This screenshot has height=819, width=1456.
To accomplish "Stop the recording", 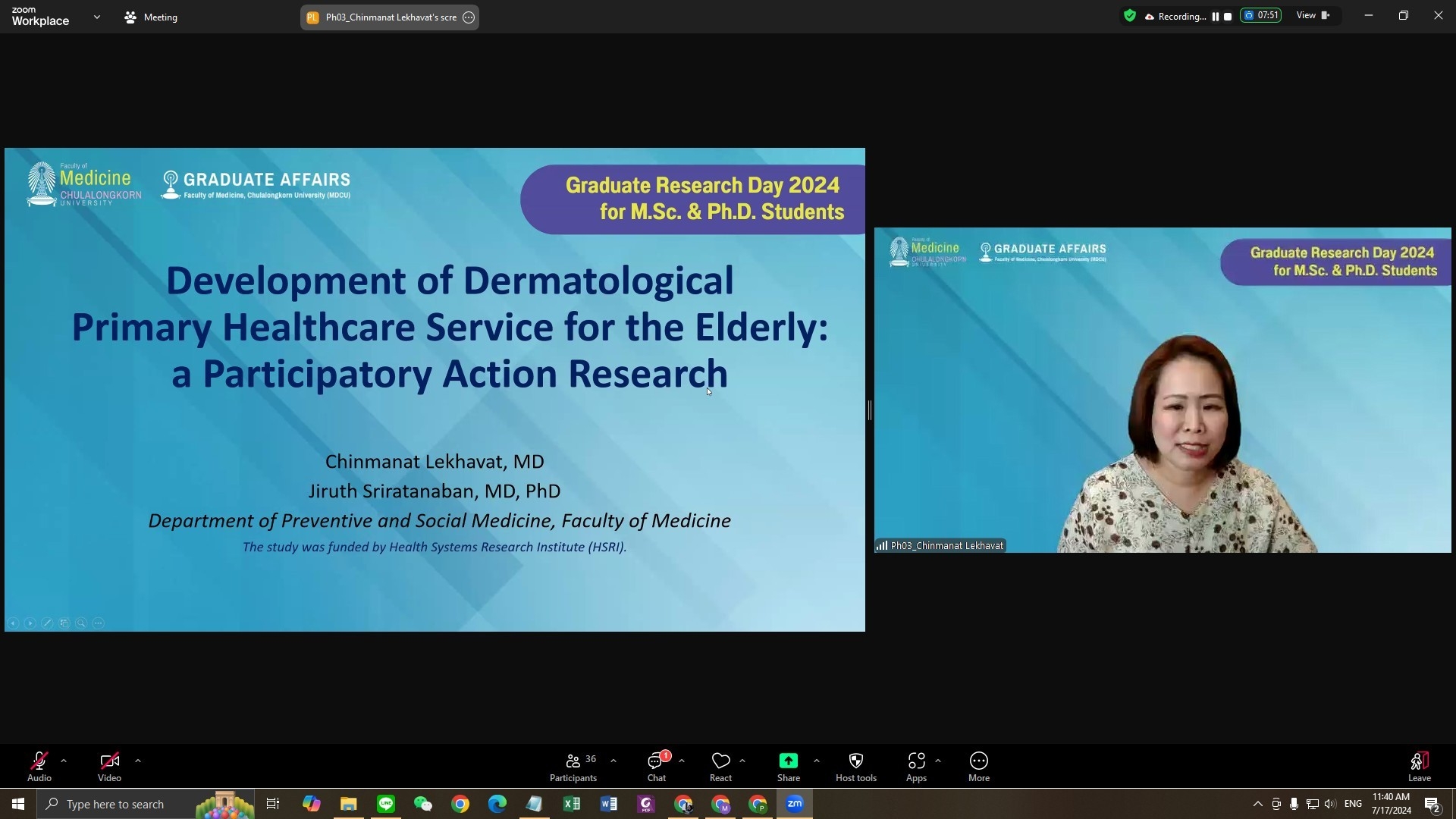I will (1228, 17).
